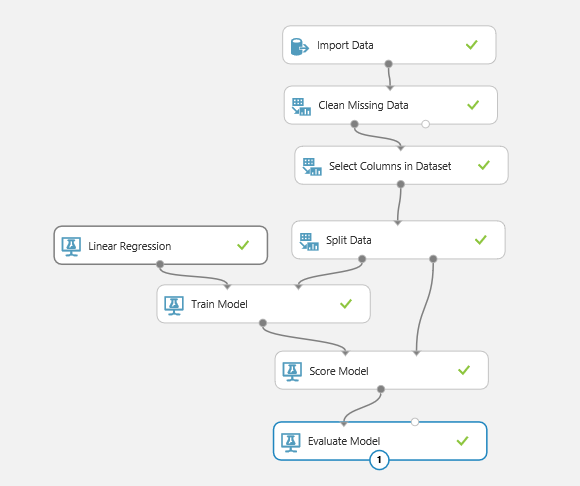Click the green checkmark on Import Data
This screenshot has width=580, height=486.
tap(472, 45)
